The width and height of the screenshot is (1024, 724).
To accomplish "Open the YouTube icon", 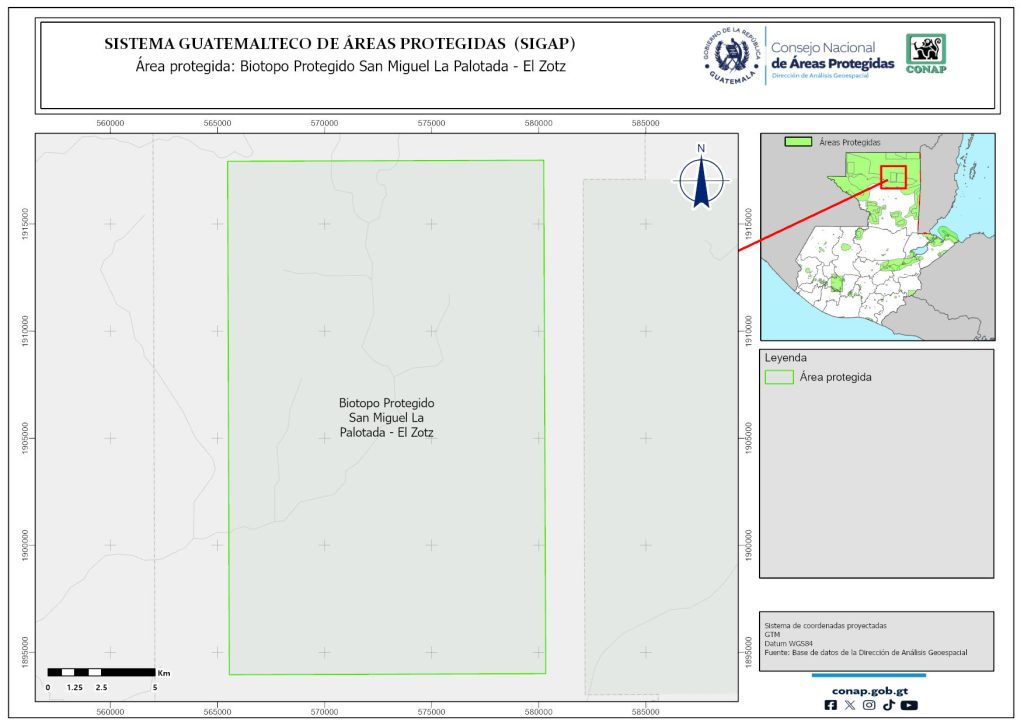I will 908,705.
